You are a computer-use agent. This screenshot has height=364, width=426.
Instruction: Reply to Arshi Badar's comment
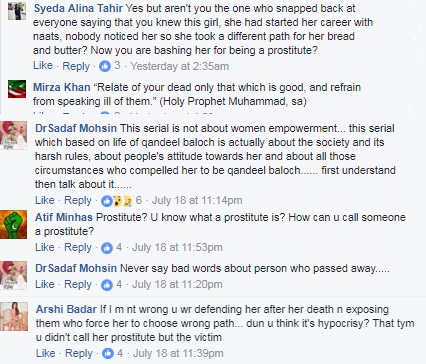[79, 353]
